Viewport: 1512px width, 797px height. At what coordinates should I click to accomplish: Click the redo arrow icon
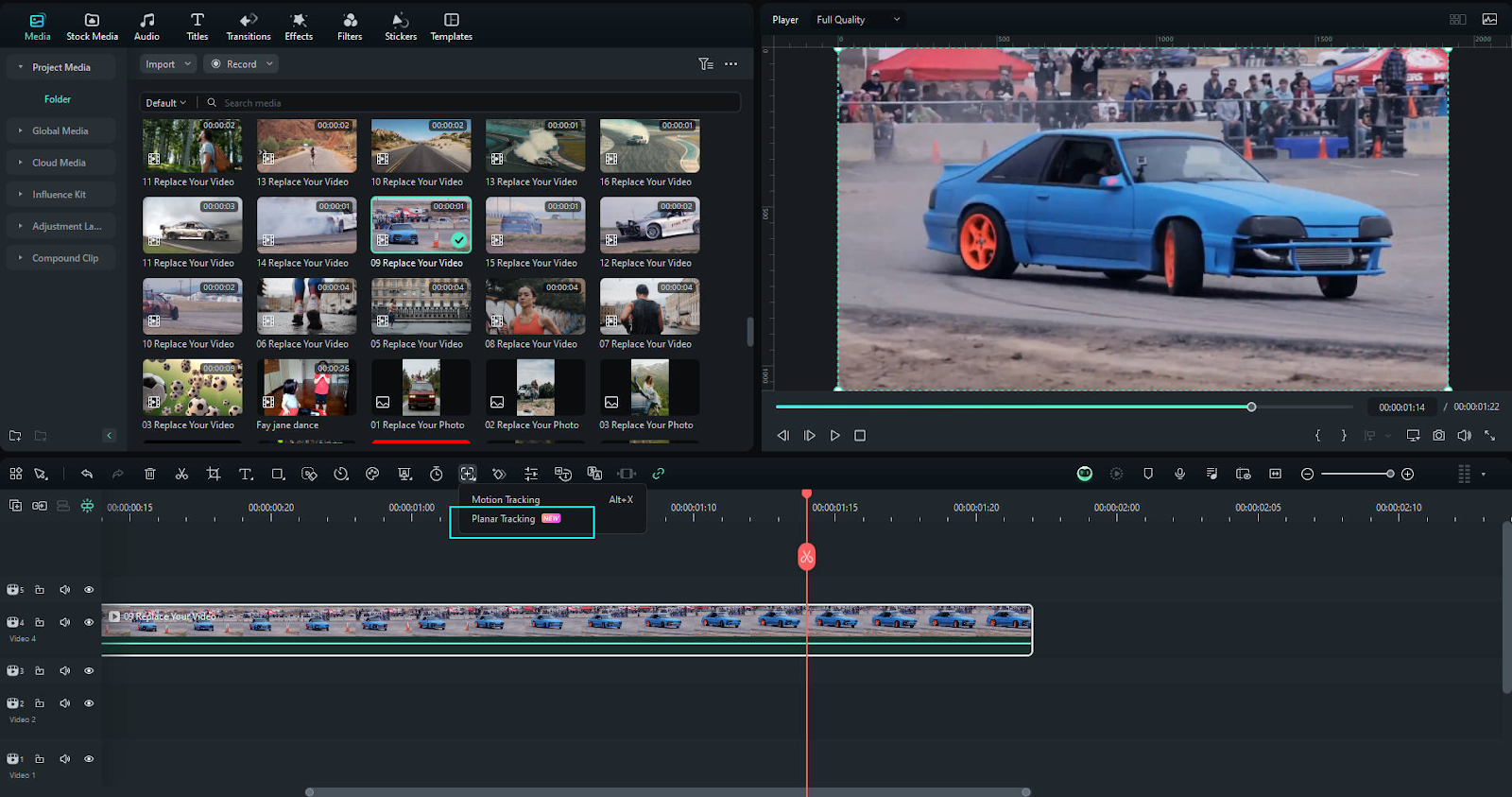[x=118, y=474]
